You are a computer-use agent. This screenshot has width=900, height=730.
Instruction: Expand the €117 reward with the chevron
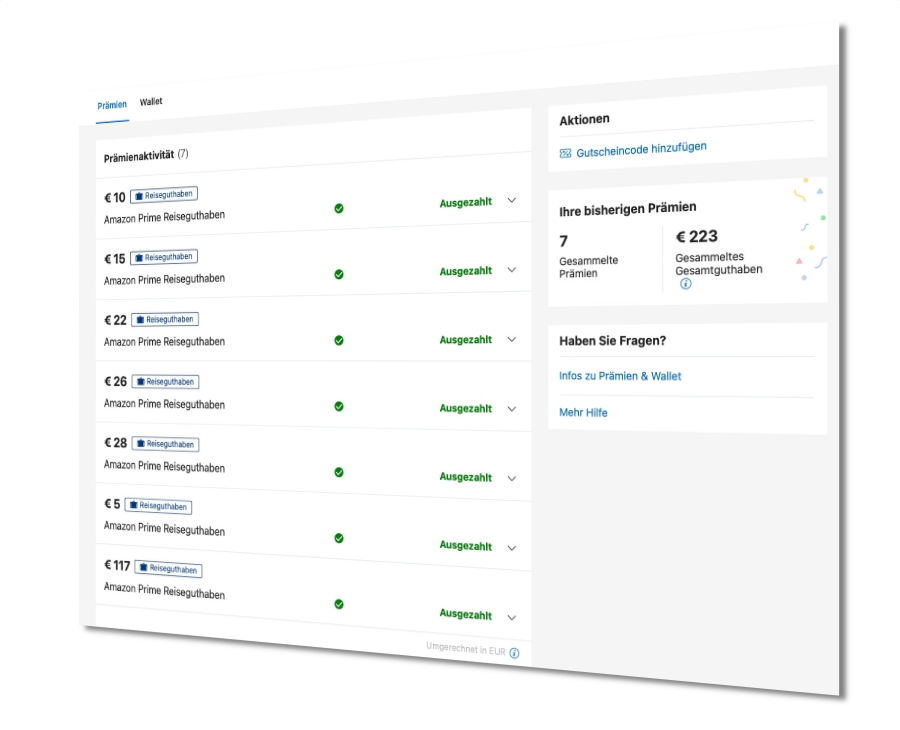[x=511, y=616]
